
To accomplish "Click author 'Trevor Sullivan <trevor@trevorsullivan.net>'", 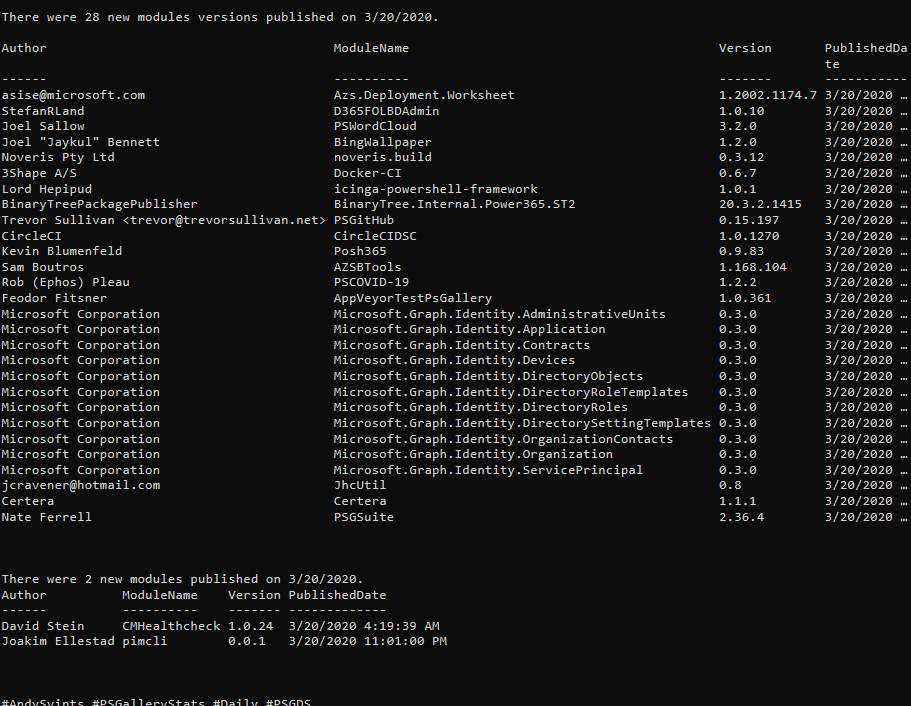I will click(164, 220).
